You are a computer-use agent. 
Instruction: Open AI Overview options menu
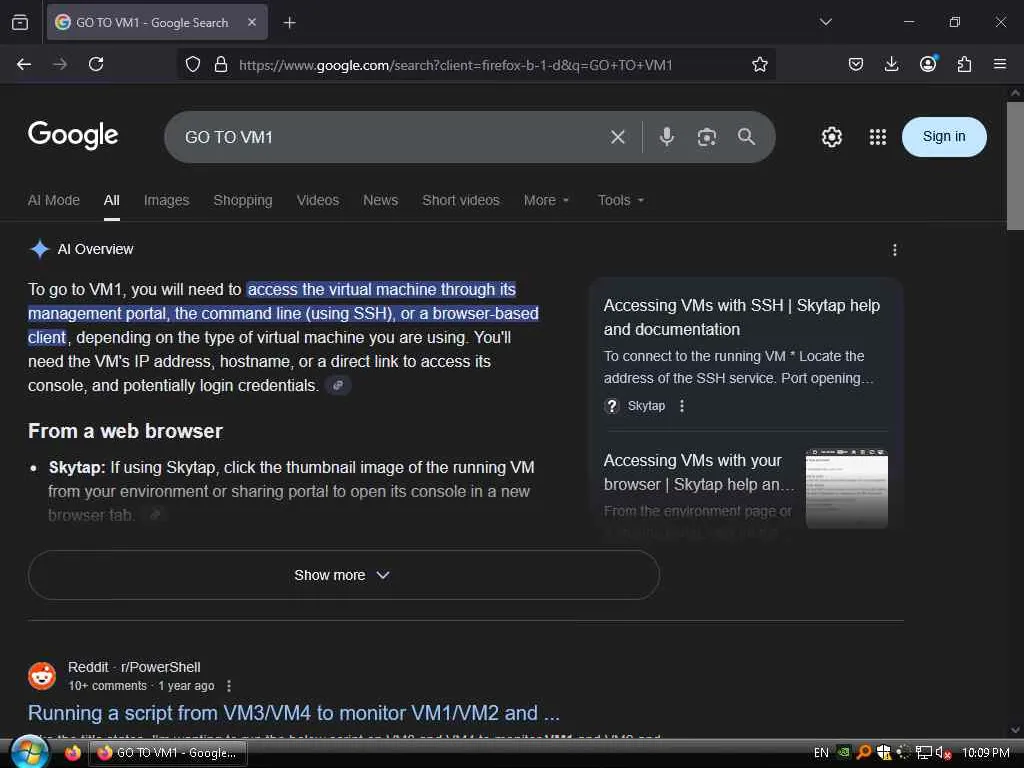point(895,249)
